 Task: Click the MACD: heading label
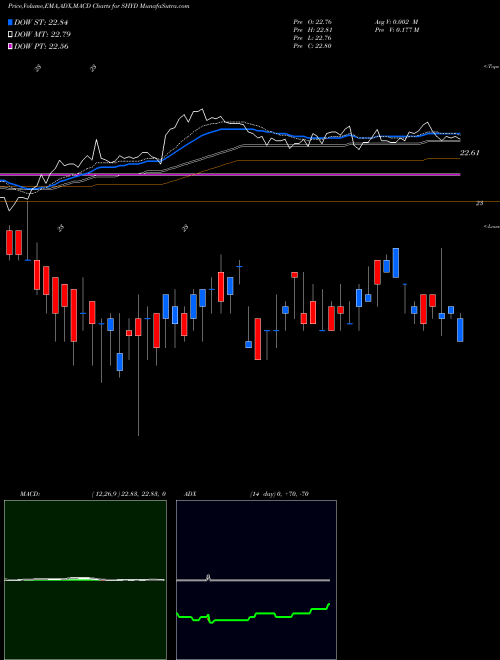29,494
